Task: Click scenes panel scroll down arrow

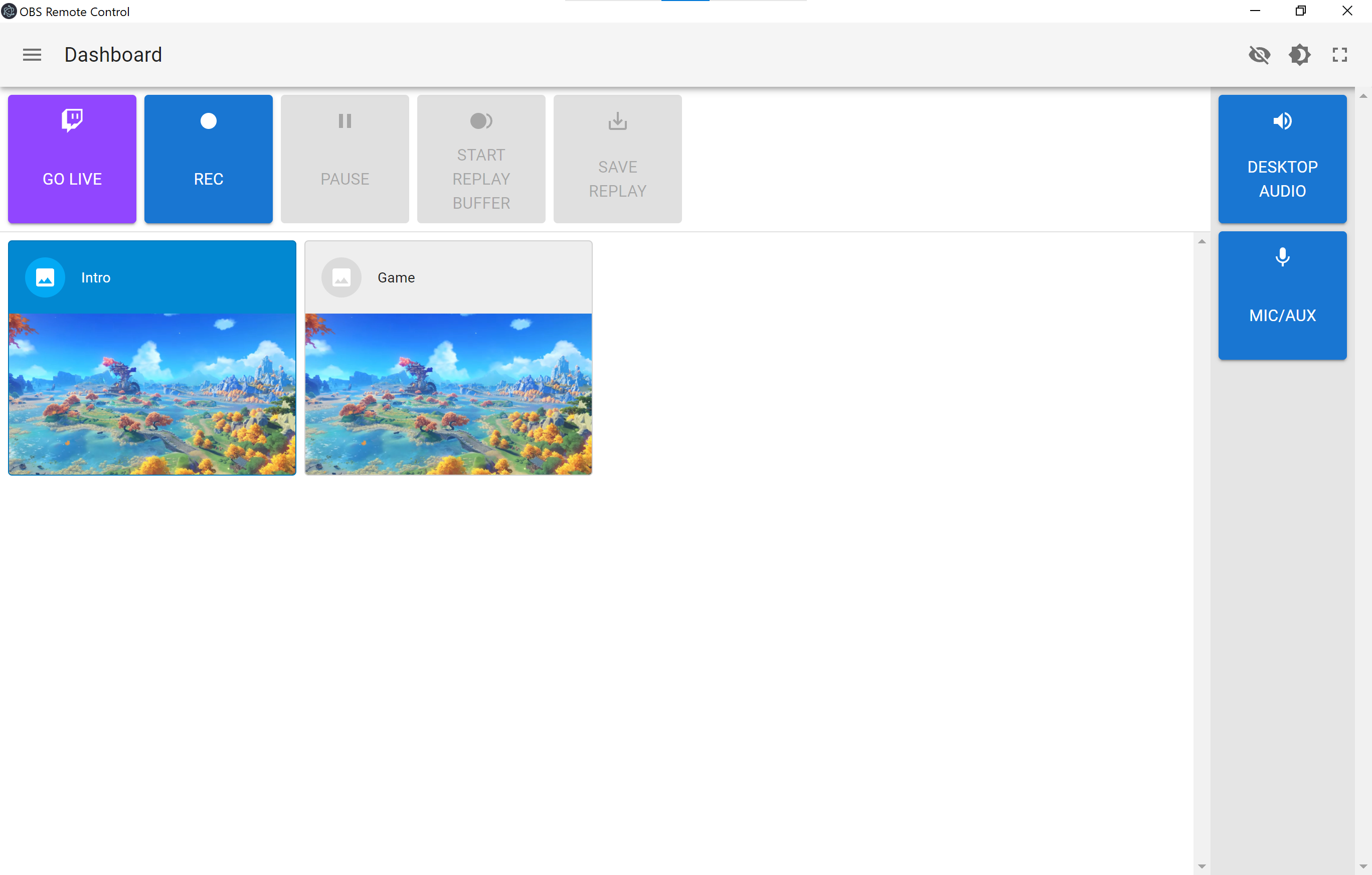Action: [1202, 866]
